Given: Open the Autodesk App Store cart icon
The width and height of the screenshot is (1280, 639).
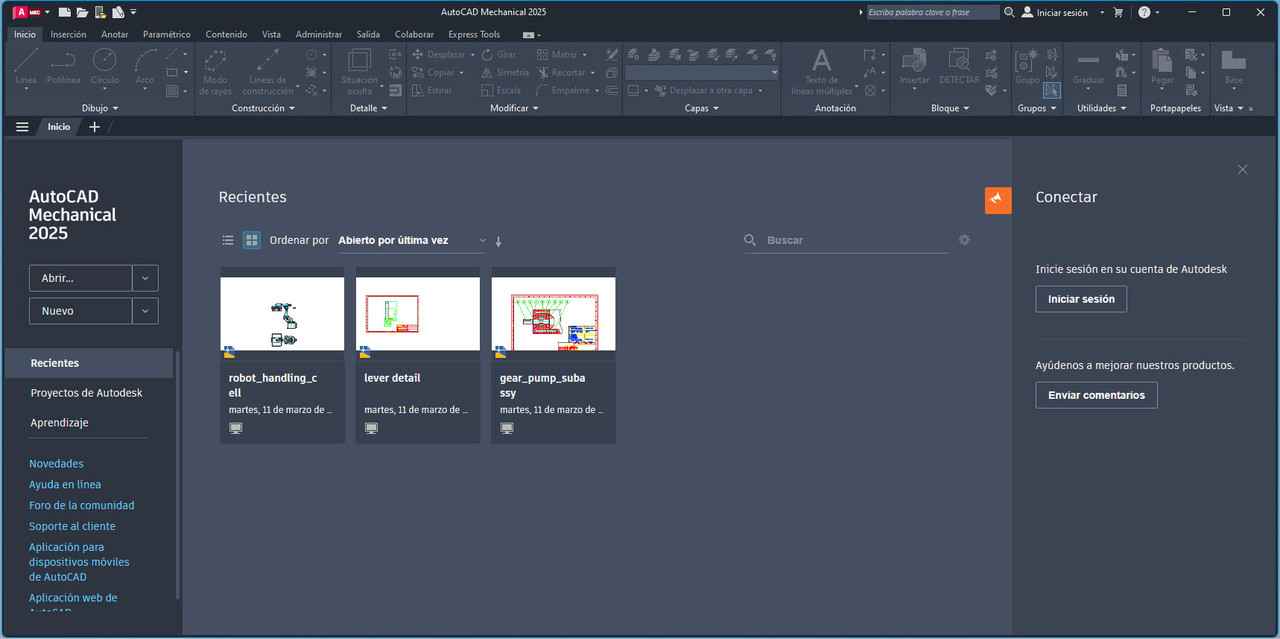Looking at the screenshot, I should point(1118,12).
